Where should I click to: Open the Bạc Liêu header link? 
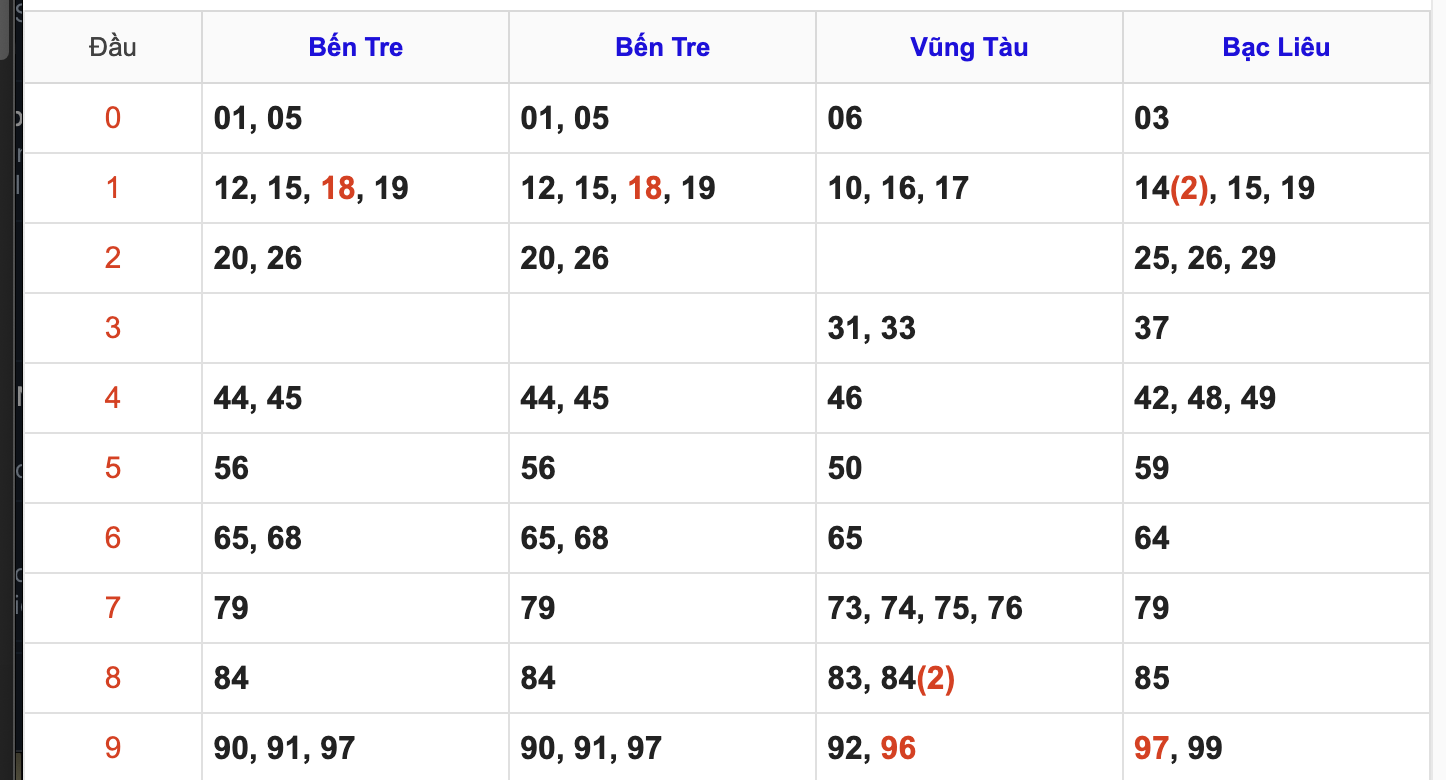click(x=1275, y=47)
